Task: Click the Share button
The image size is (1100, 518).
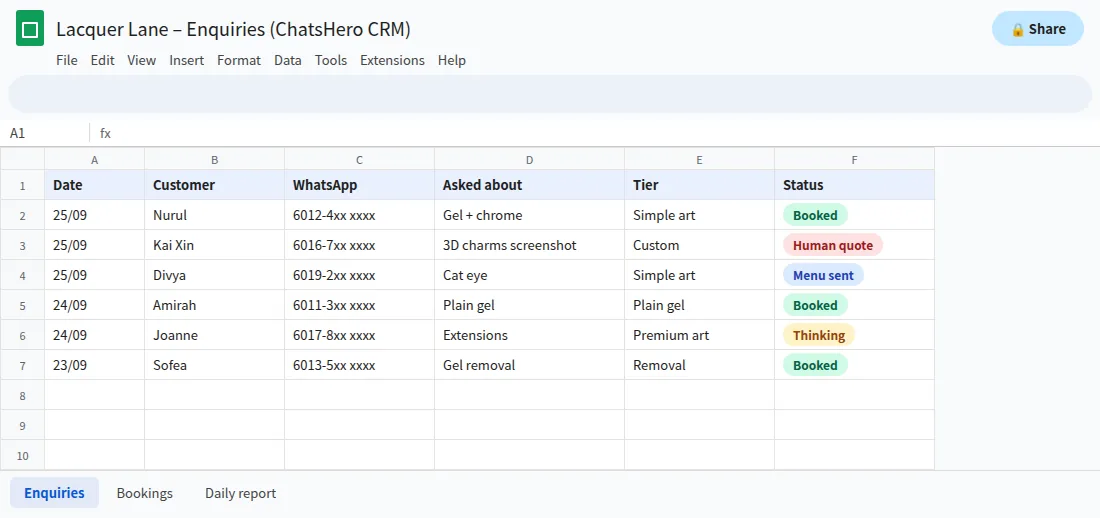Action: (1038, 29)
